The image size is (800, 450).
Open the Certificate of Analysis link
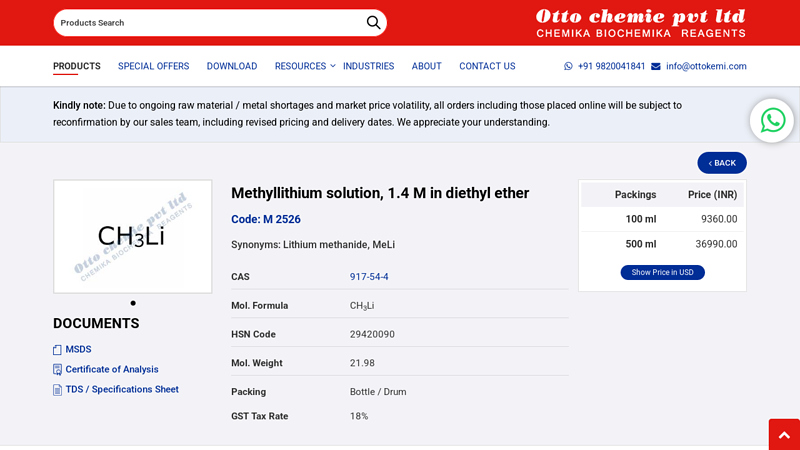[112, 370]
